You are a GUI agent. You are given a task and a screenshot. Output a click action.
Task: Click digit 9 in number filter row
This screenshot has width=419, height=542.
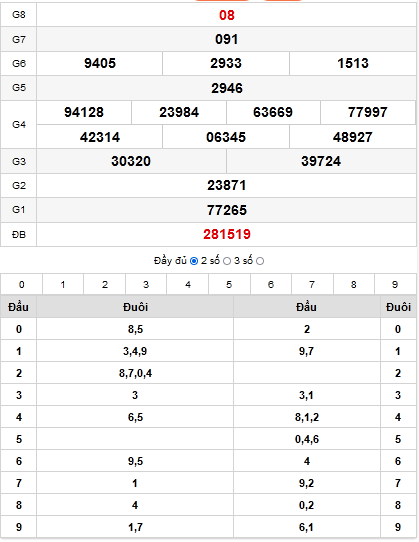point(395,284)
